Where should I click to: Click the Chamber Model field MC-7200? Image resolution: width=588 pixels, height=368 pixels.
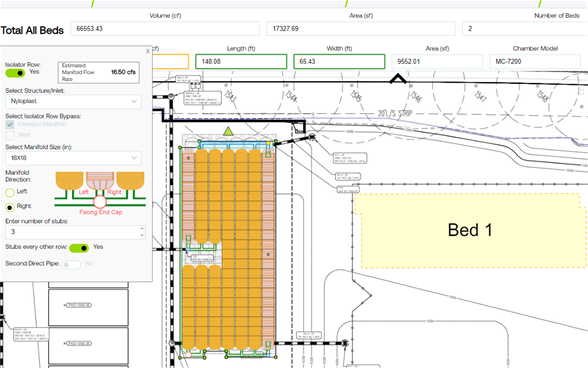click(535, 62)
